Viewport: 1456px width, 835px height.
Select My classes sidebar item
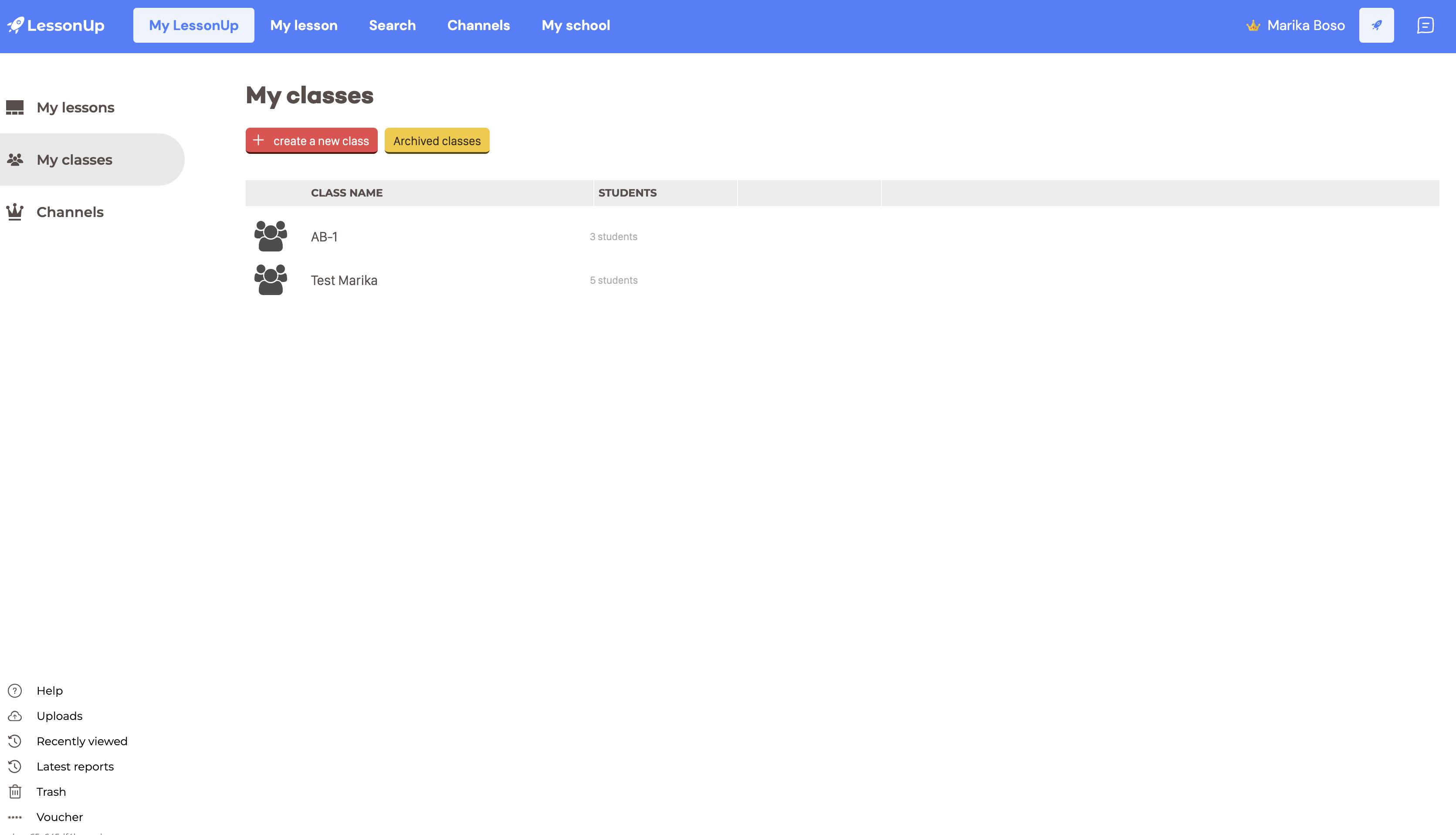pos(92,160)
